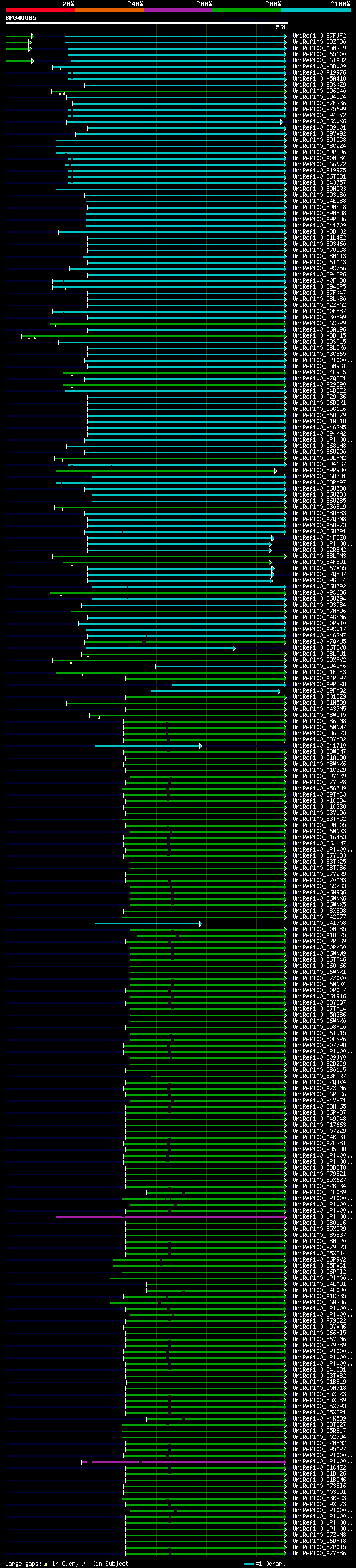356x1568 pixels.
Task: Select hit label UniRef100_Q8WQM7
Action: (x=319, y=753)
